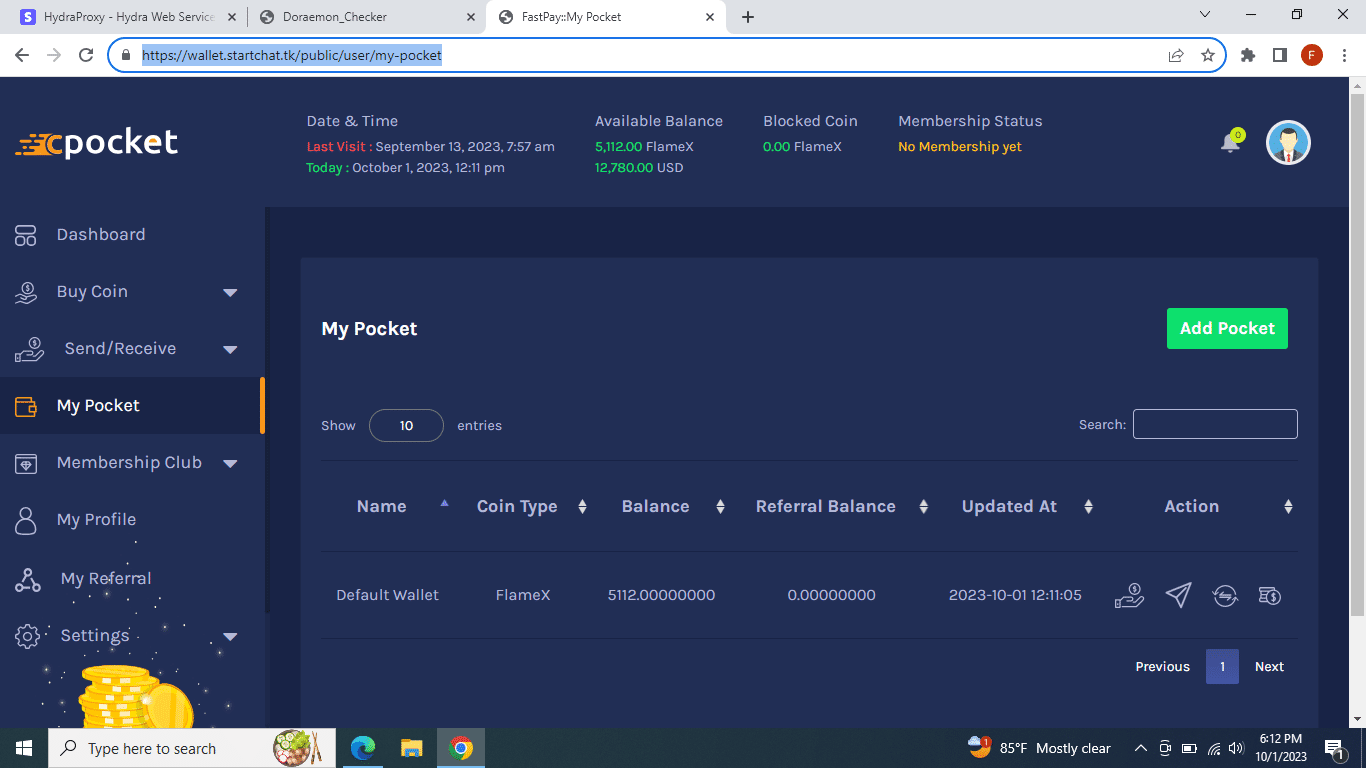Select page 1 in pagination
The width and height of the screenshot is (1366, 768).
(1222, 667)
